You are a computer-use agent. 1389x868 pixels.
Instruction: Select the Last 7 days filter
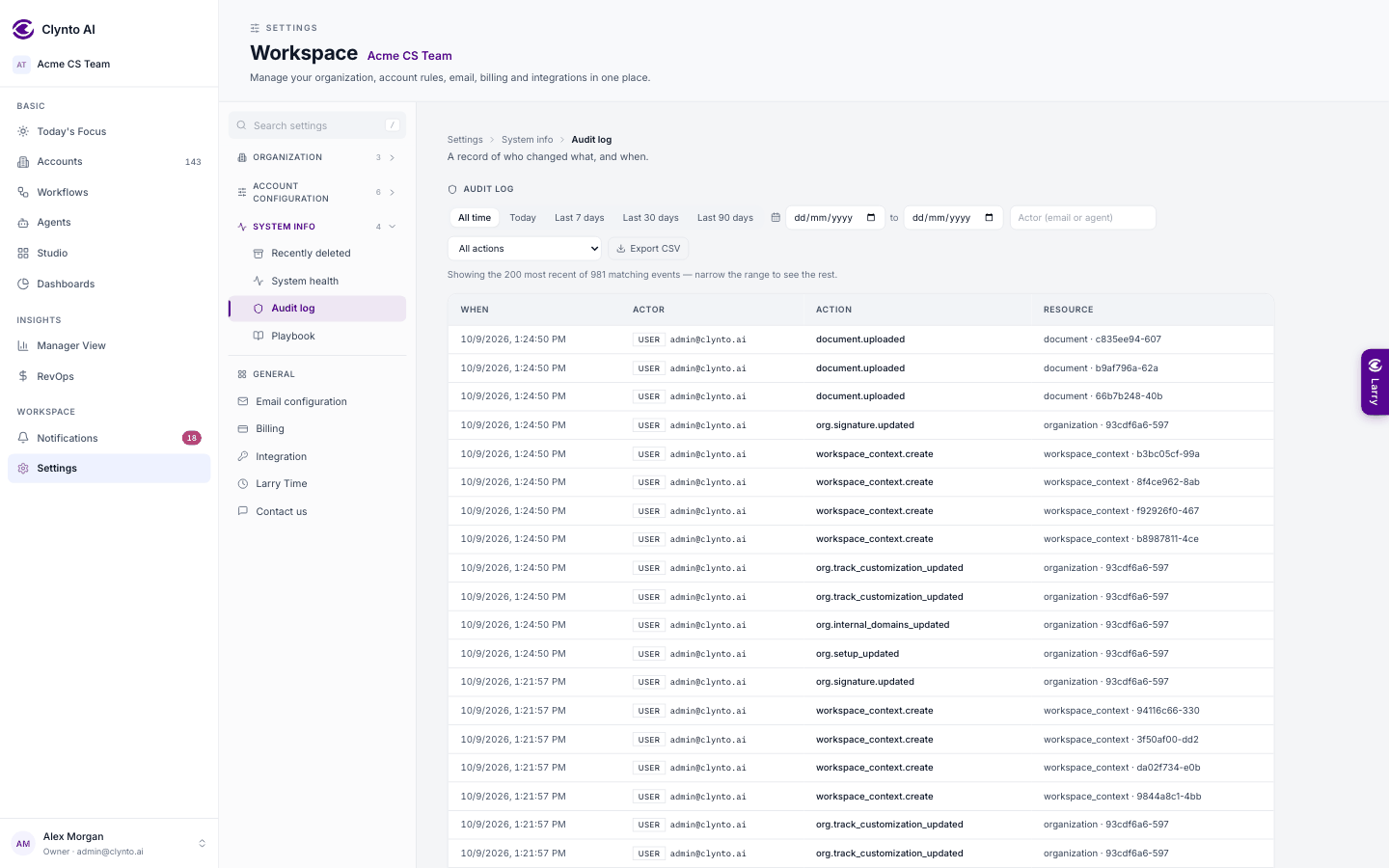[x=579, y=218]
